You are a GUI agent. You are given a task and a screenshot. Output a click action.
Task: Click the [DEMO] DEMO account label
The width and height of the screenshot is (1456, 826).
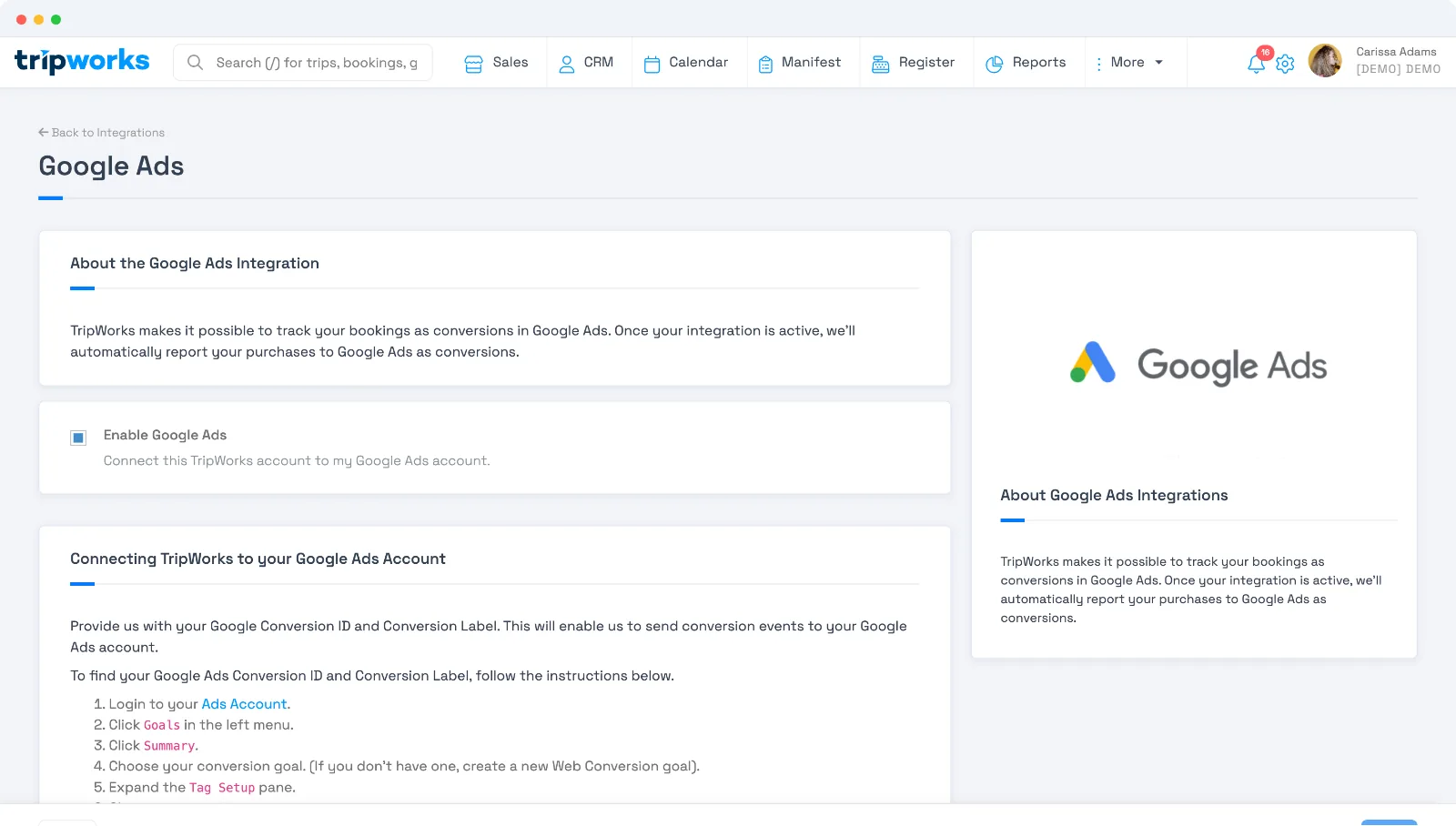(1398, 69)
